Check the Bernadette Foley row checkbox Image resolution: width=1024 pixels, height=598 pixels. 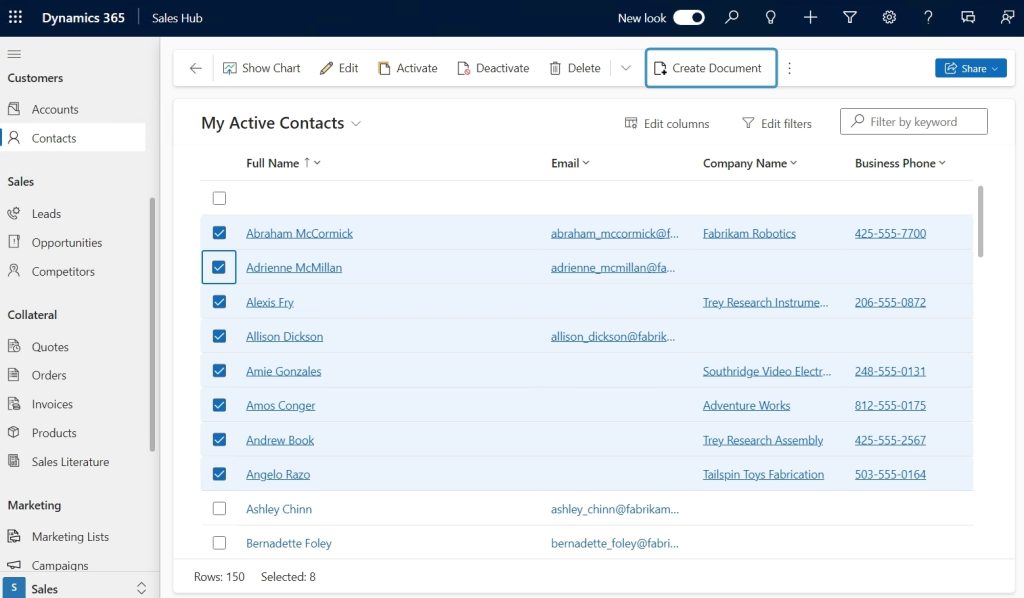pyautogui.click(x=219, y=543)
